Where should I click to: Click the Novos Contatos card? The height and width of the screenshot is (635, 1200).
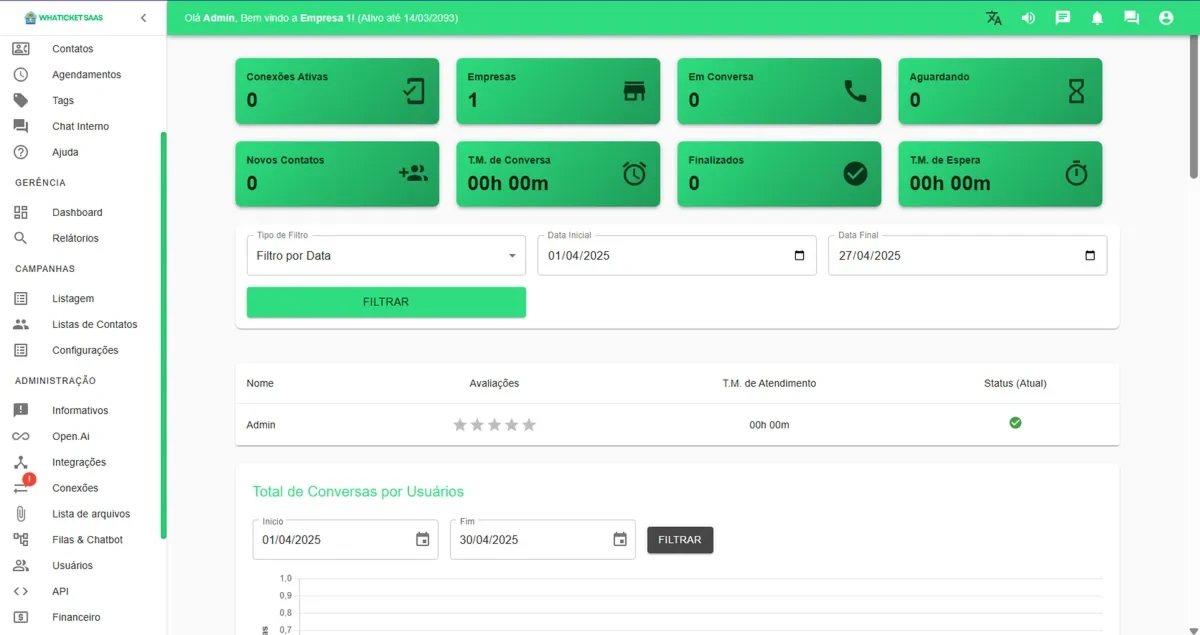(x=337, y=174)
